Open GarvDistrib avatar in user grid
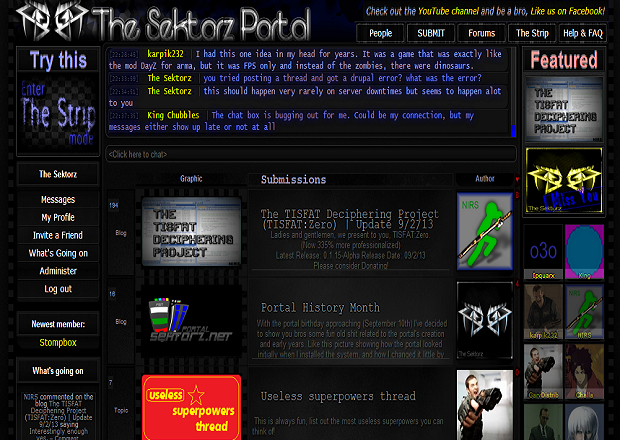This screenshot has height=440, width=620. (x=543, y=372)
